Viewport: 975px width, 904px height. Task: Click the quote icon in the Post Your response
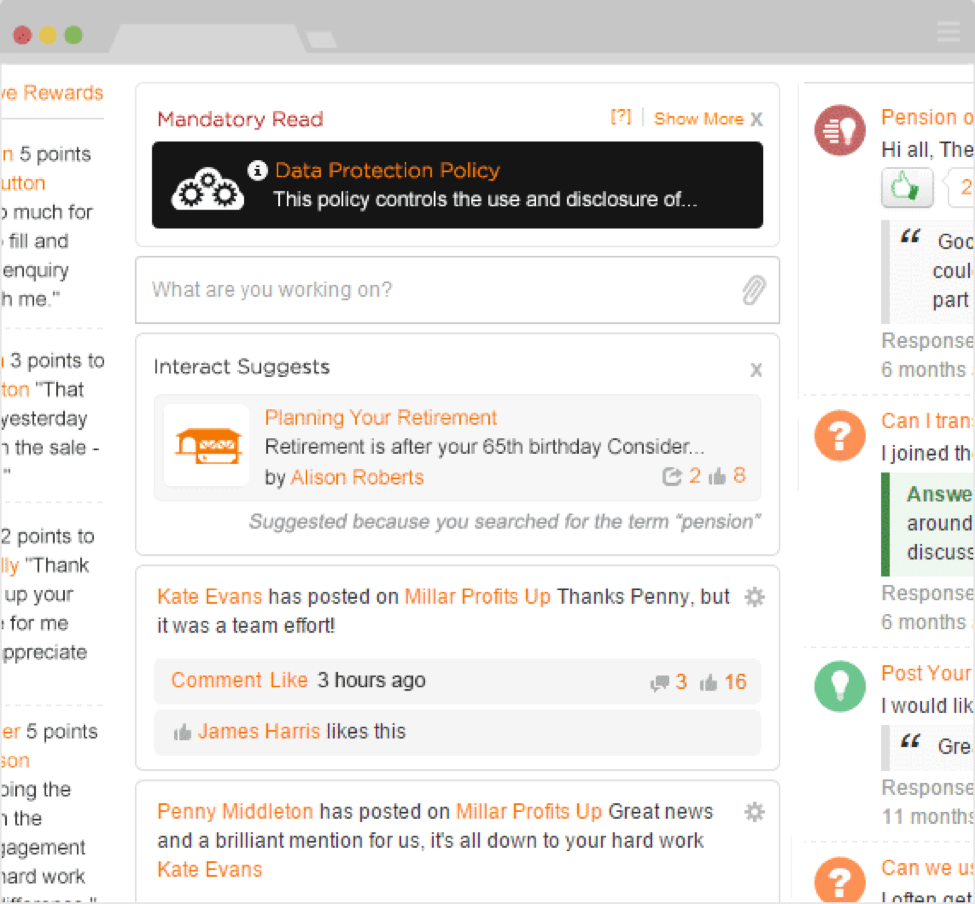[x=910, y=742]
